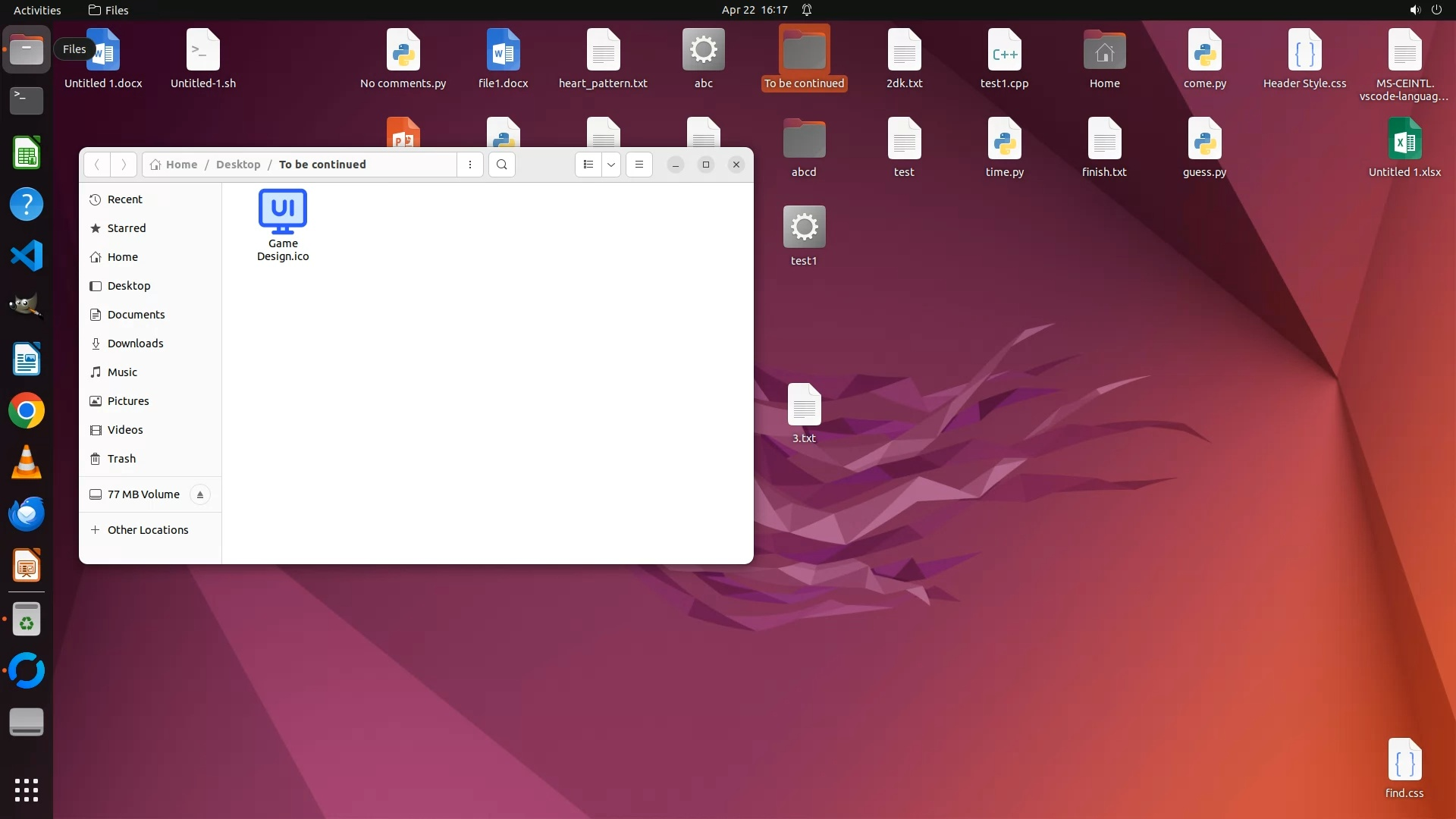Viewport: 1456px width, 819px height.
Task: Click the search icon in Files toolbar
Action: point(501,165)
